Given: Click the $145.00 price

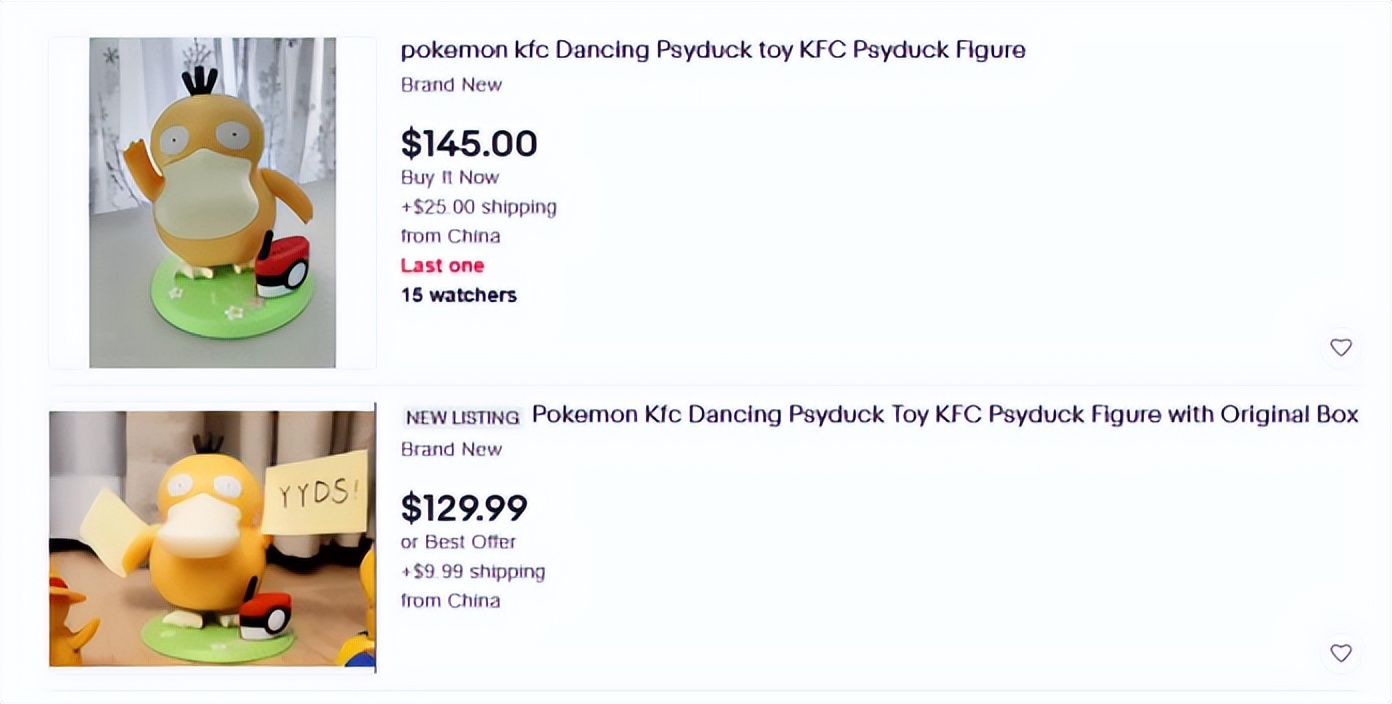Looking at the screenshot, I should coord(469,144).
